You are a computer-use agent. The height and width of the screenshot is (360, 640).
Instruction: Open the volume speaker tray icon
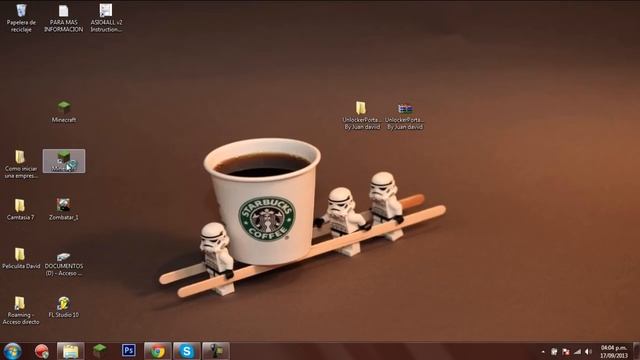point(589,351)
